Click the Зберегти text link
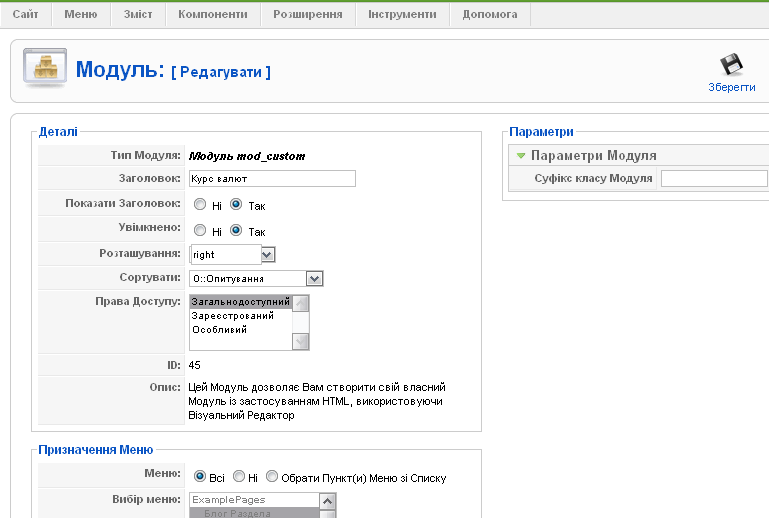This screenshot has height=518, width=769. tap(731, 87)
